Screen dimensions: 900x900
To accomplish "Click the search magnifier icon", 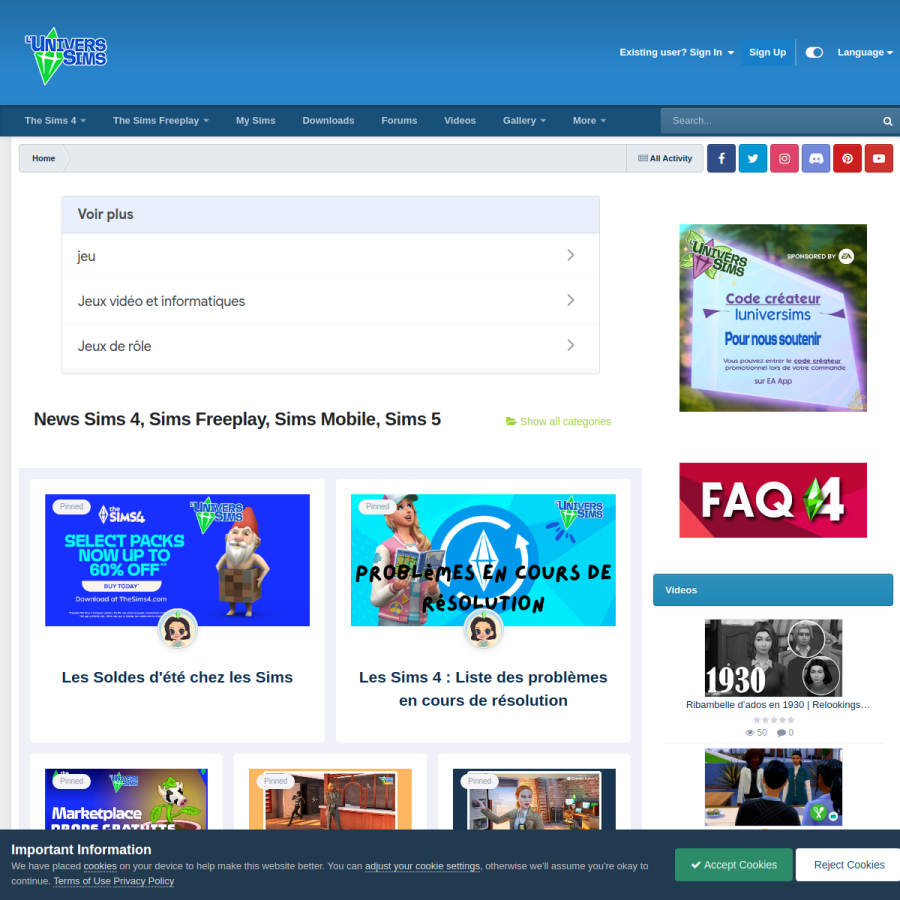I will coord(887,121).
